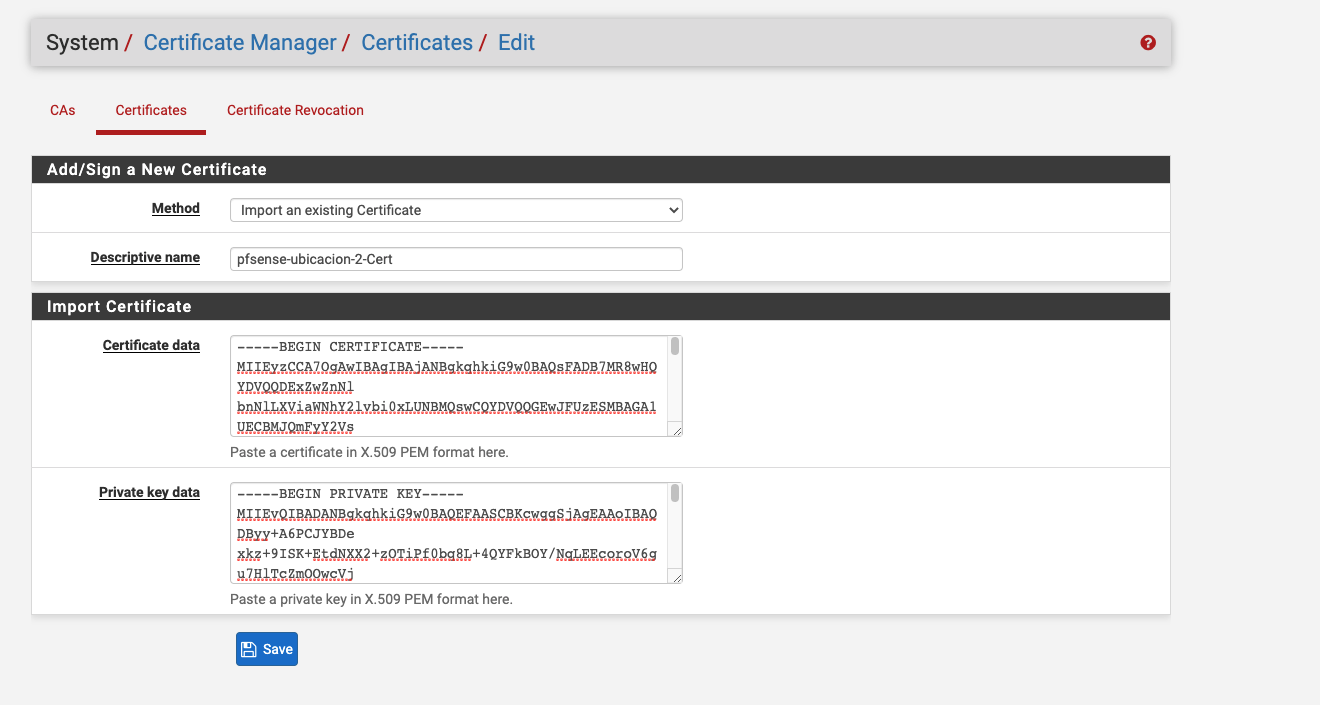Click the Certificate data label
The height and width of the screenshot is (705, 1320).
[151, 345]
